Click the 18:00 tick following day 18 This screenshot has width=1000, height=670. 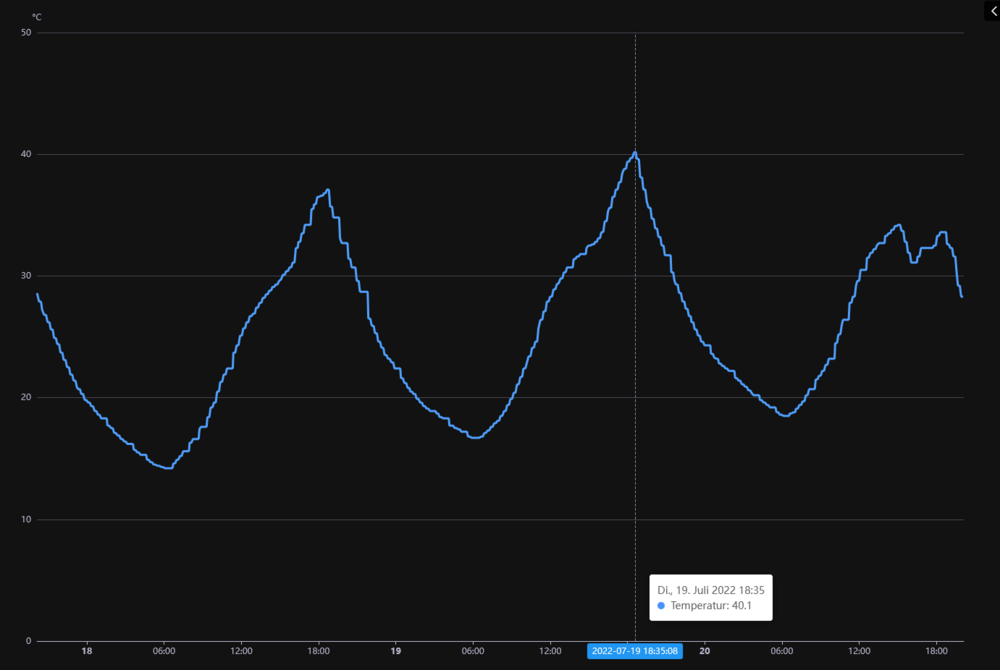coord(318,650)
